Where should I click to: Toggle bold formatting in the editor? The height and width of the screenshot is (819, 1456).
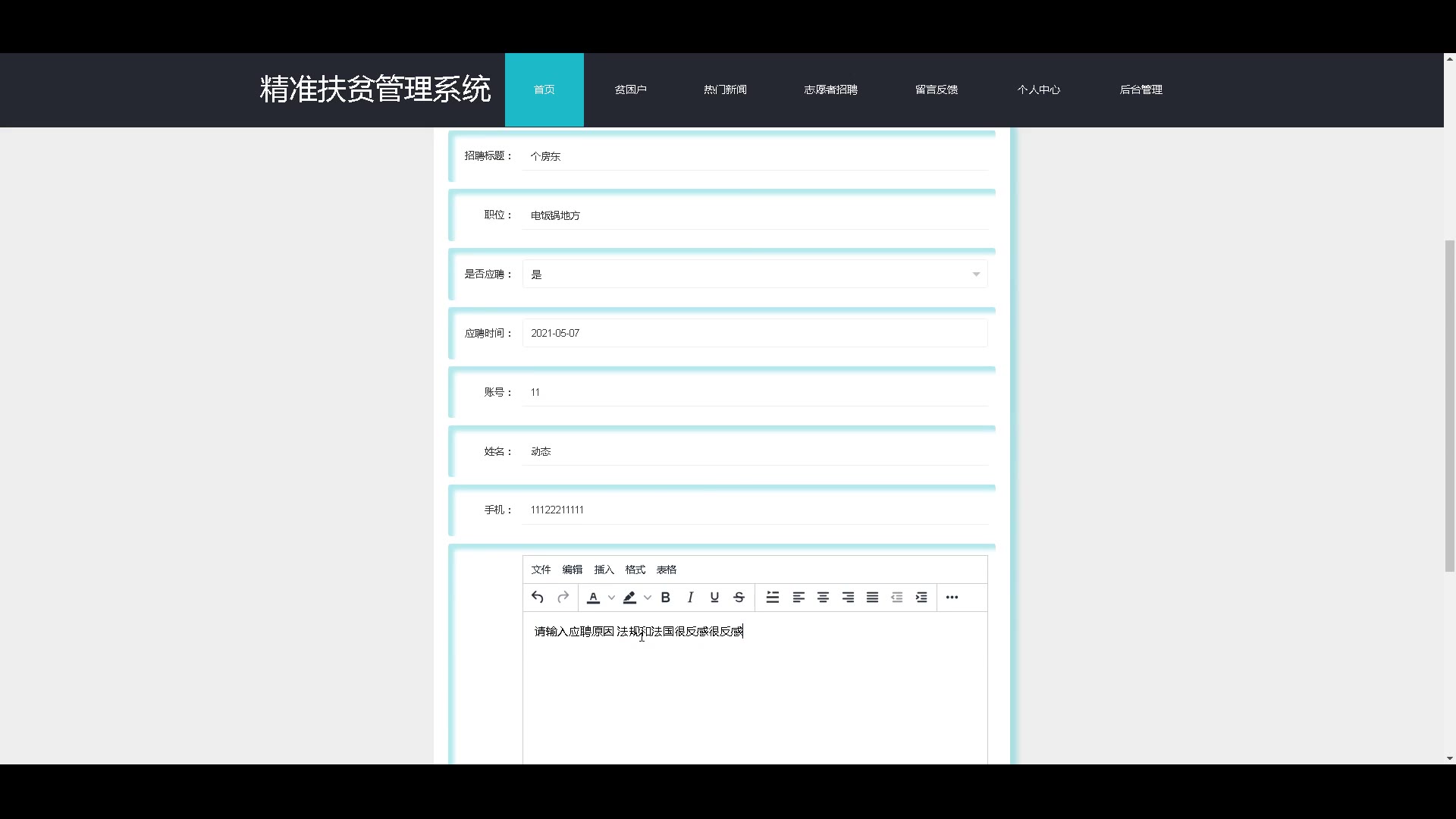click(x=665, y=598)
